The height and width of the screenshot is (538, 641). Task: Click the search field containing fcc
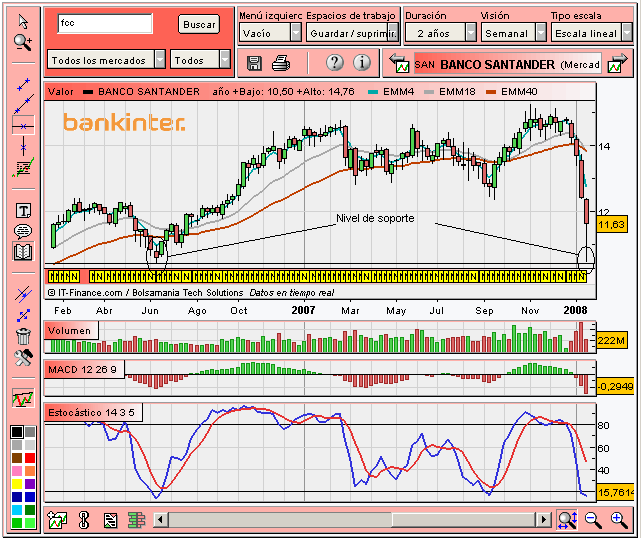coord(105,24)
